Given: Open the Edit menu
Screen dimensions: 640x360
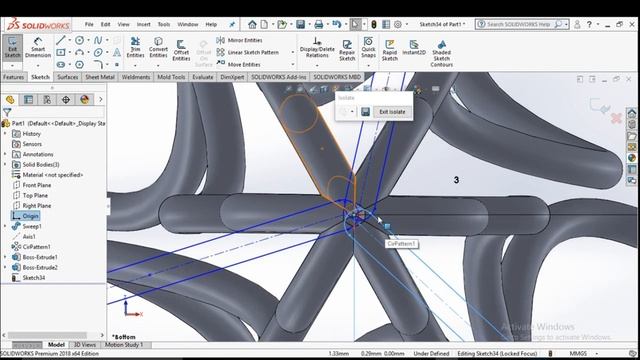Looking at the screenshot, I should tap(105, 24).
